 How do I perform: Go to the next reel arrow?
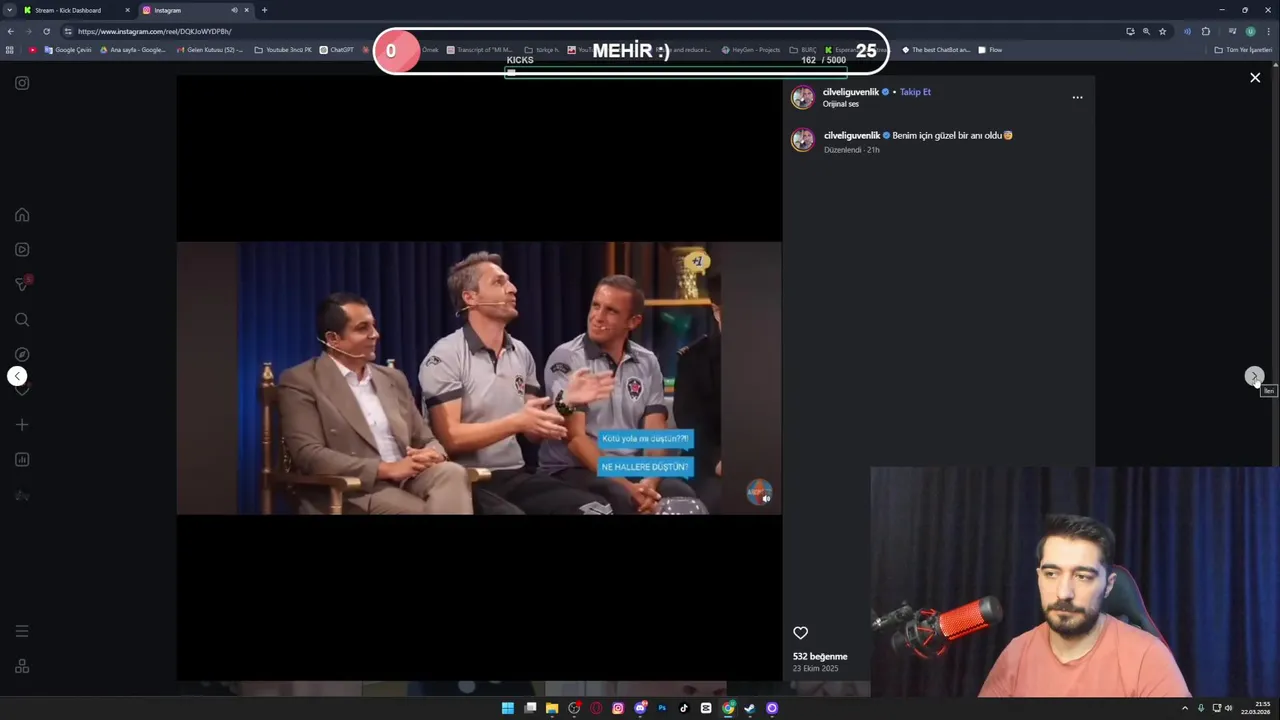pos(1254,376)
